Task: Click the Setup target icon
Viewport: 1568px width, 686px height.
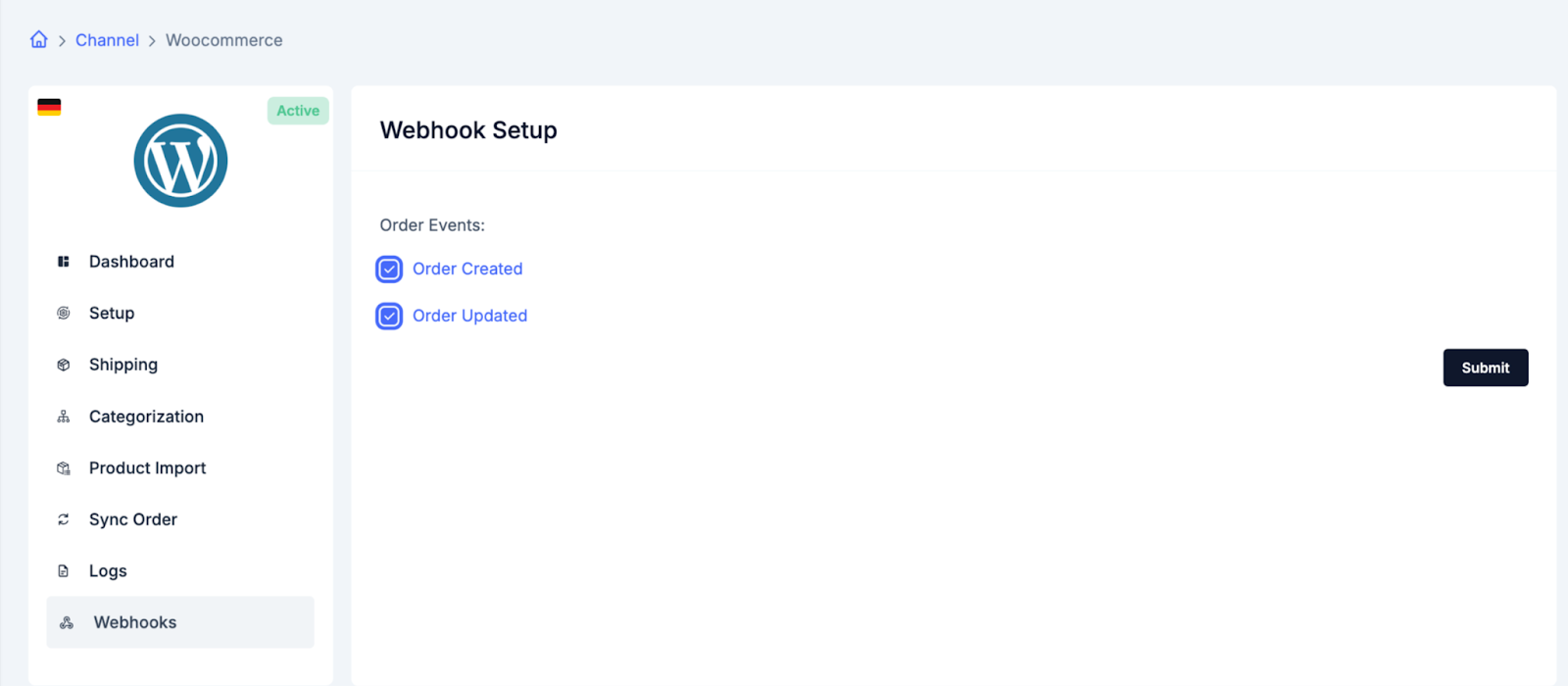Action: pos(64,314)
